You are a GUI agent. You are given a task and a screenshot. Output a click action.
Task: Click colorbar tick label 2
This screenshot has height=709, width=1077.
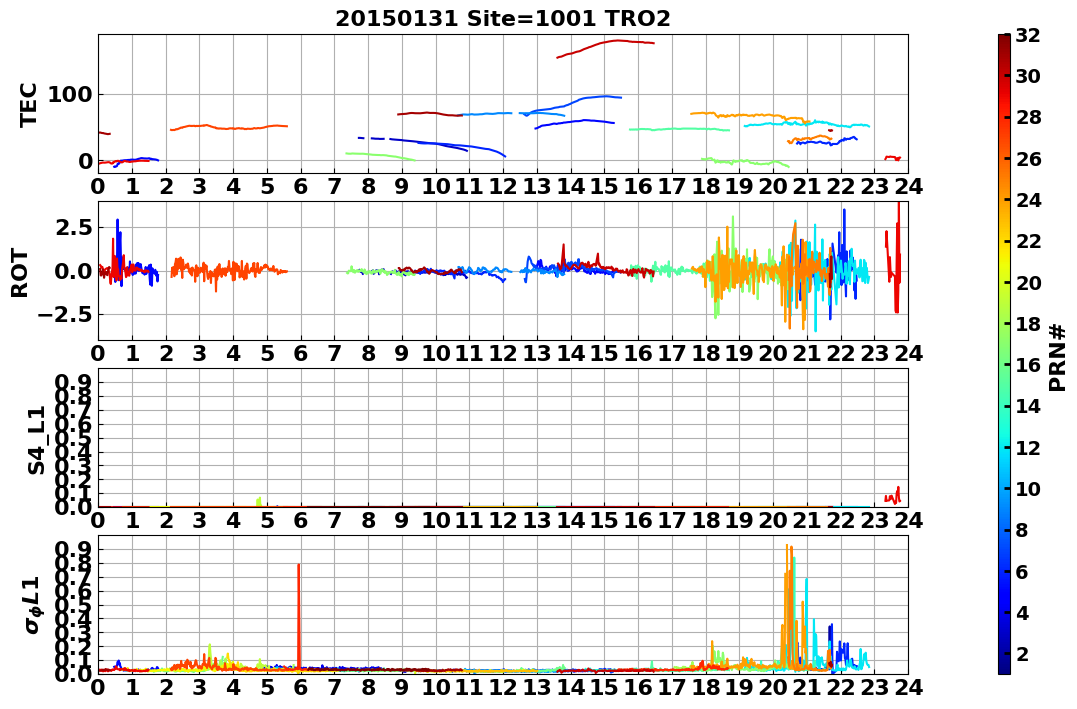(1022, 653)
